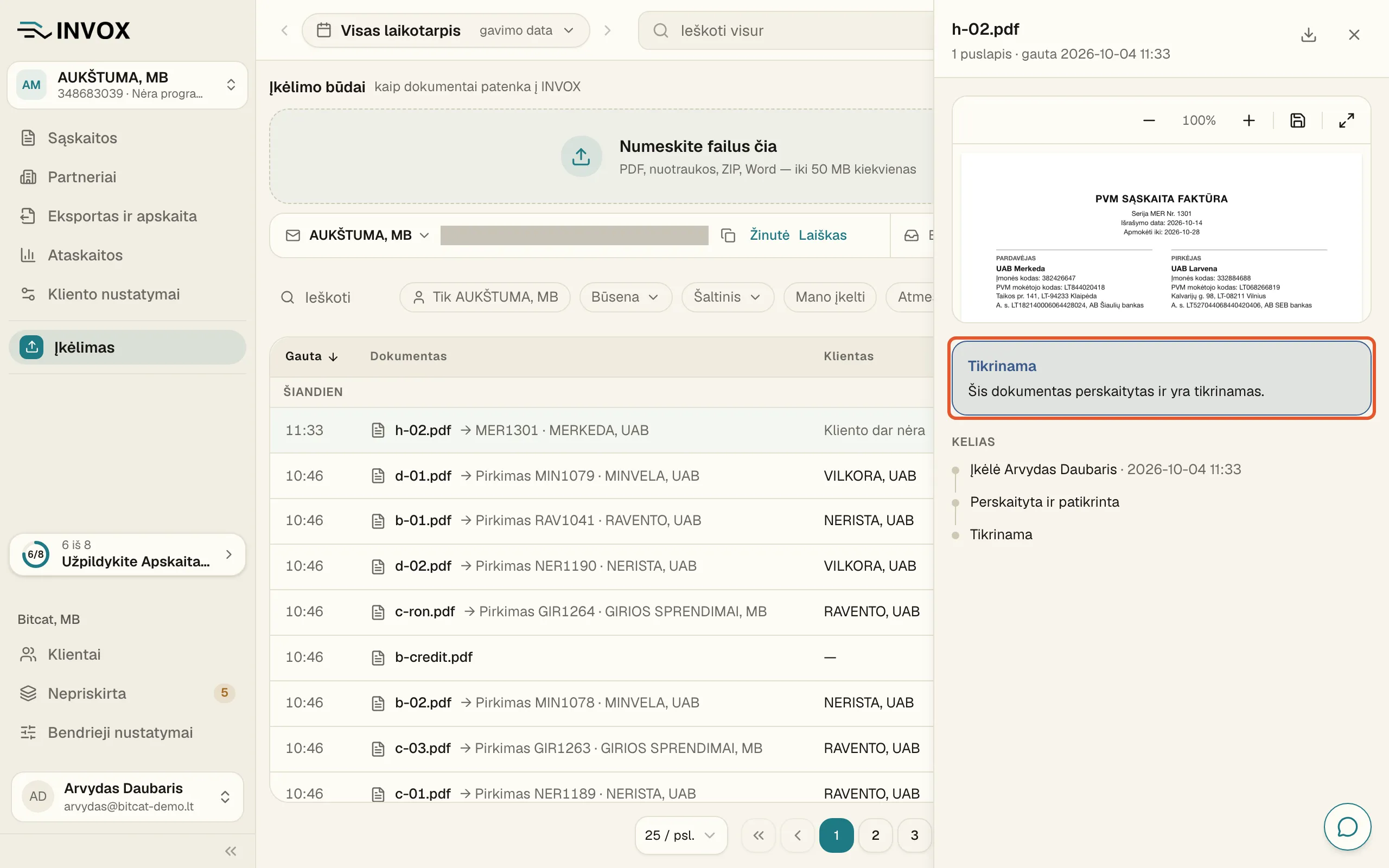Click the Žinutė link
Image resolution: width=1389 pixels, height=868 pixels.
pyautogui.click(x=769, y=235)
